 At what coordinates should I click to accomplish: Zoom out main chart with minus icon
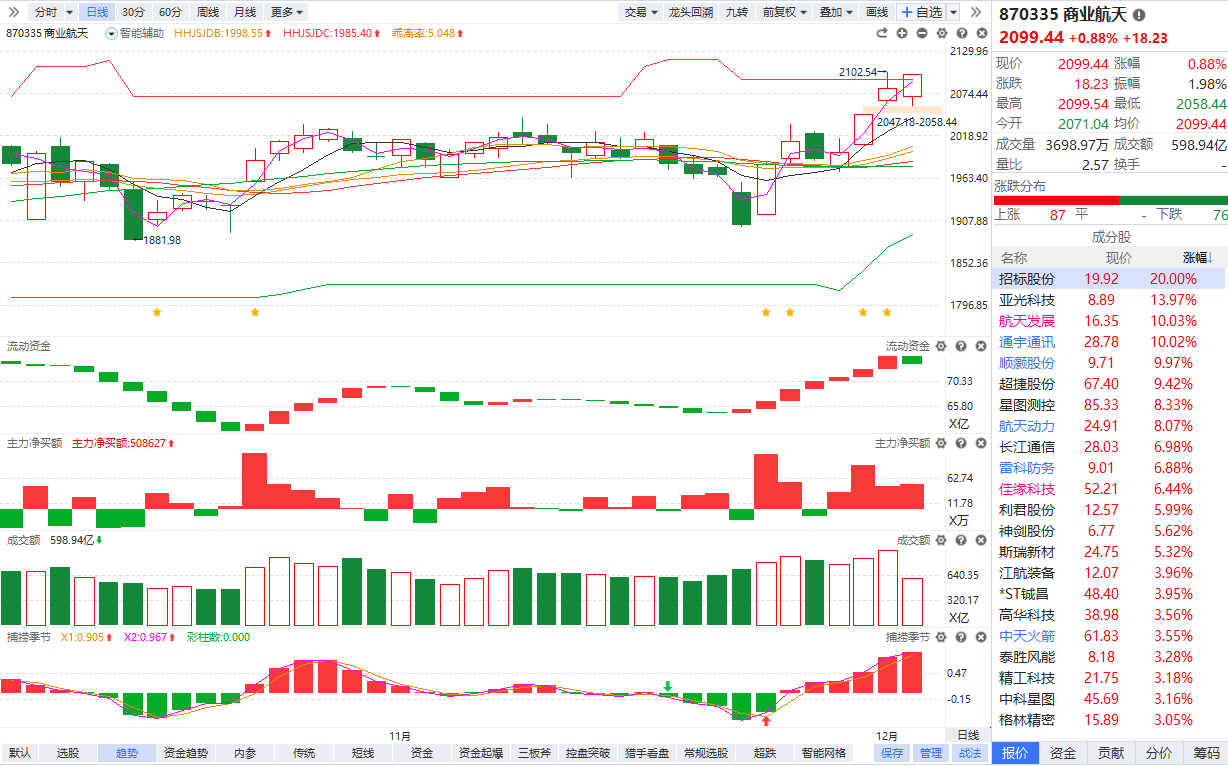pyautogui.click(x=921, y=33)
